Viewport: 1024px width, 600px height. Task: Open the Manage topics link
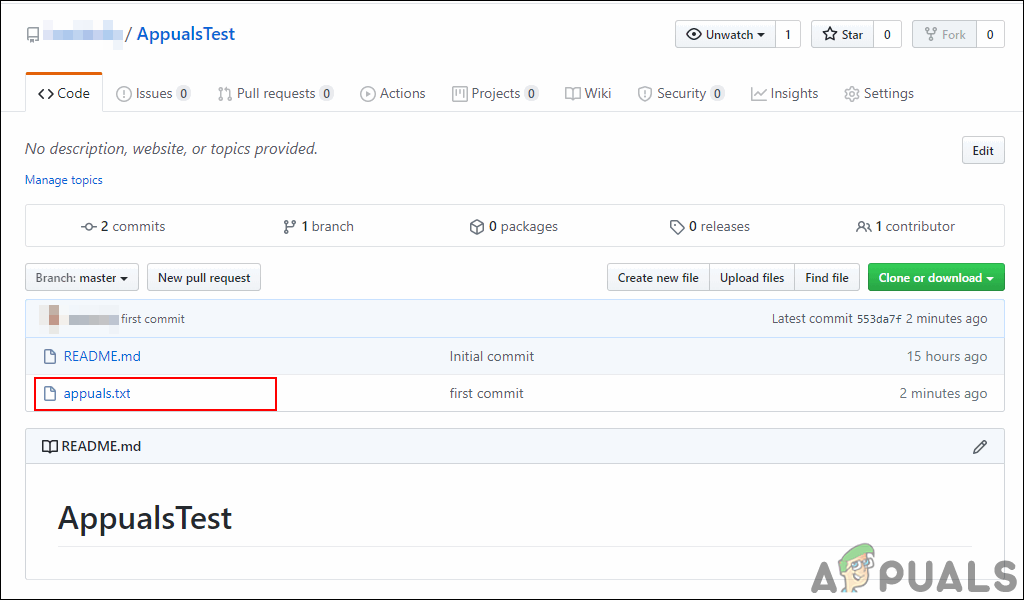tap(64, 180)
